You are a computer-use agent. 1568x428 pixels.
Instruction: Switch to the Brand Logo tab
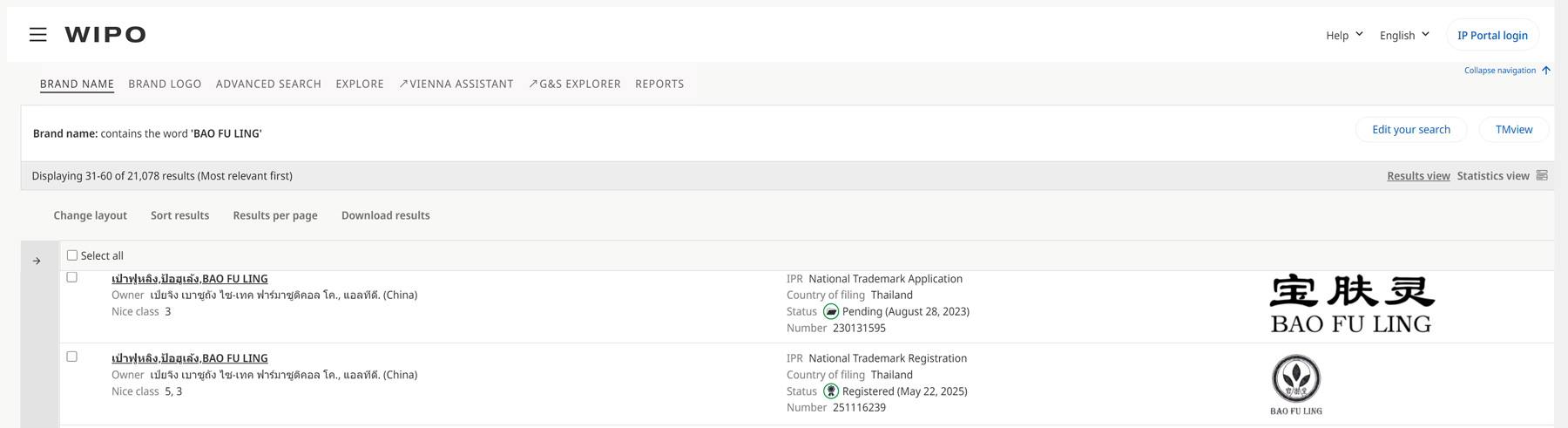(165, 84)
